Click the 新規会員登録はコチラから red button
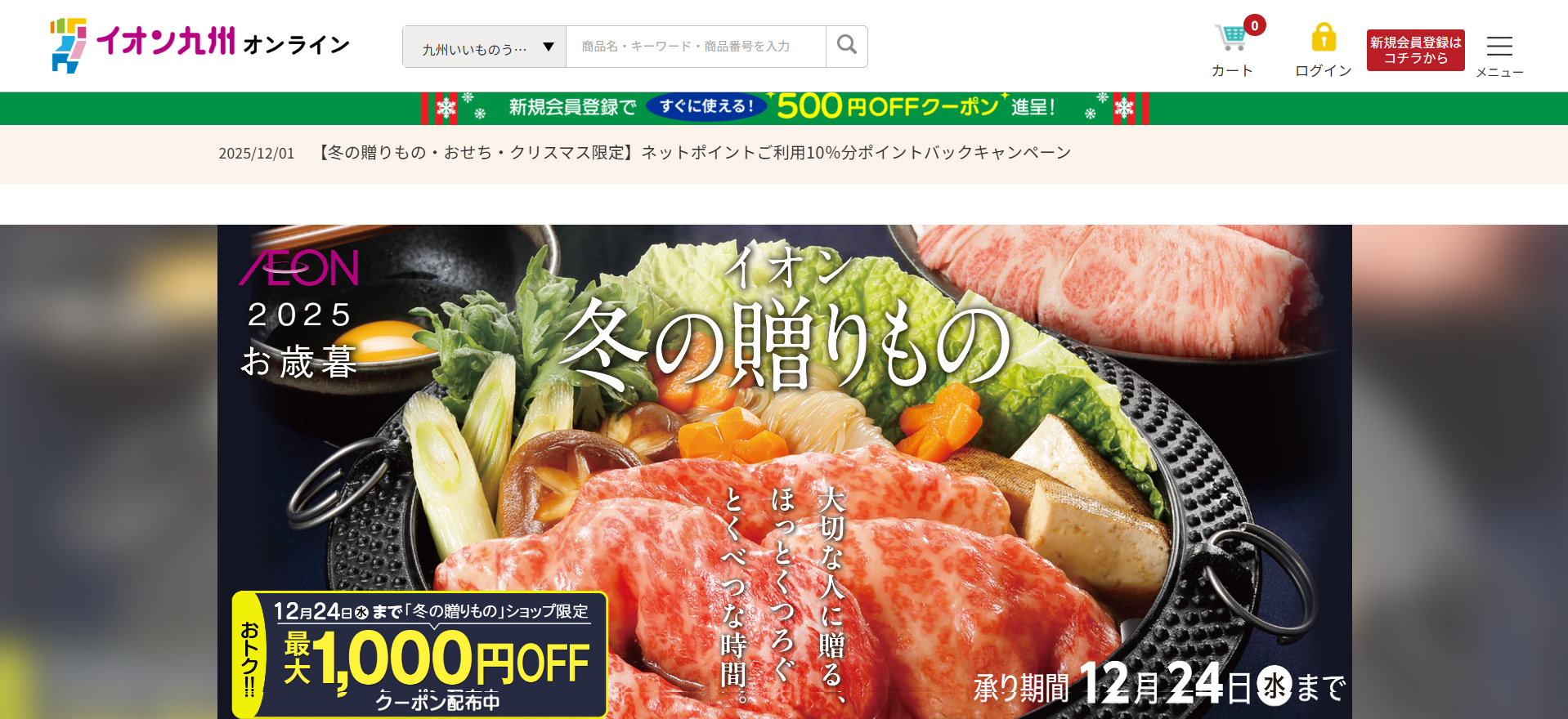This screenshot has height=719, width=1568. click(x=1415, y=50)
